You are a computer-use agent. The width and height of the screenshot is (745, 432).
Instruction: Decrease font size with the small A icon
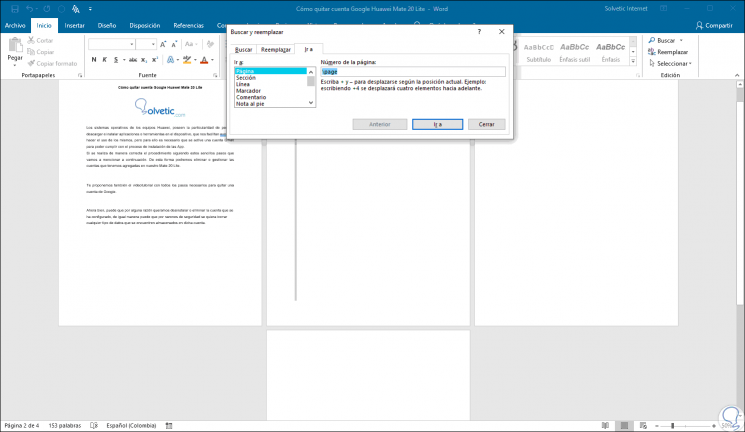coord(174,44)
